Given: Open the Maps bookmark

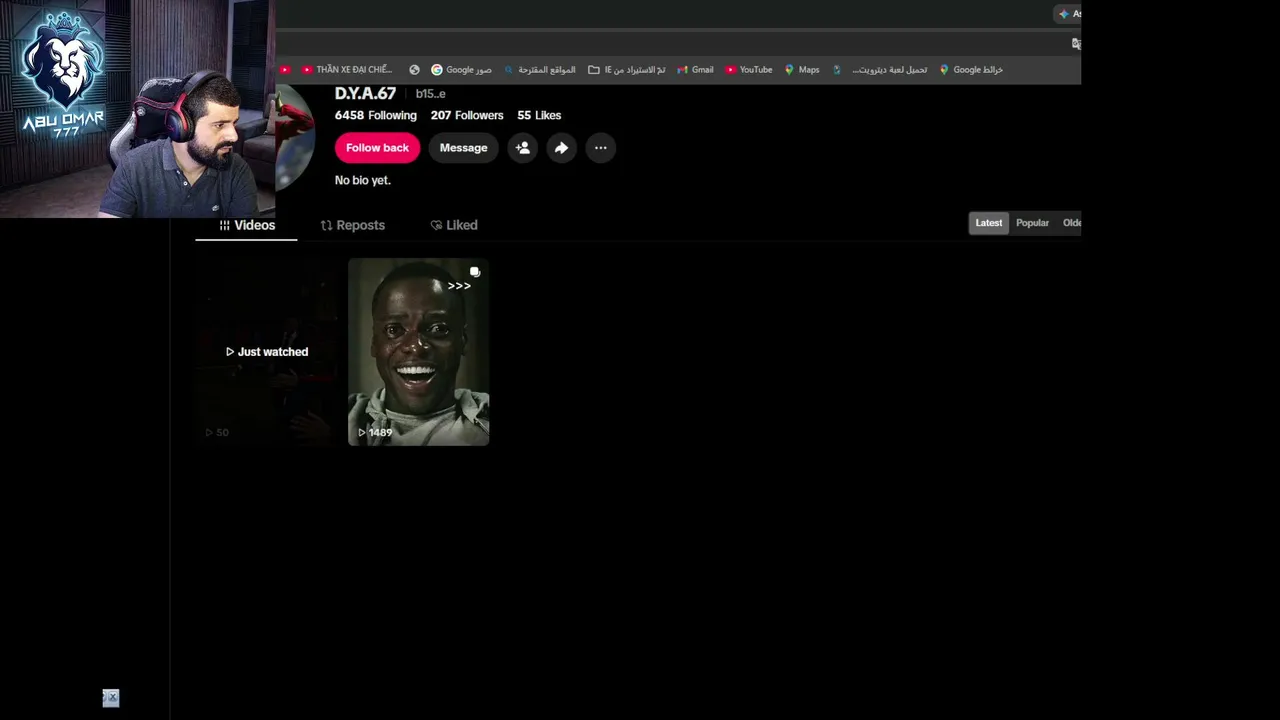Looking at the screenshot, I should tap(802, 70).
